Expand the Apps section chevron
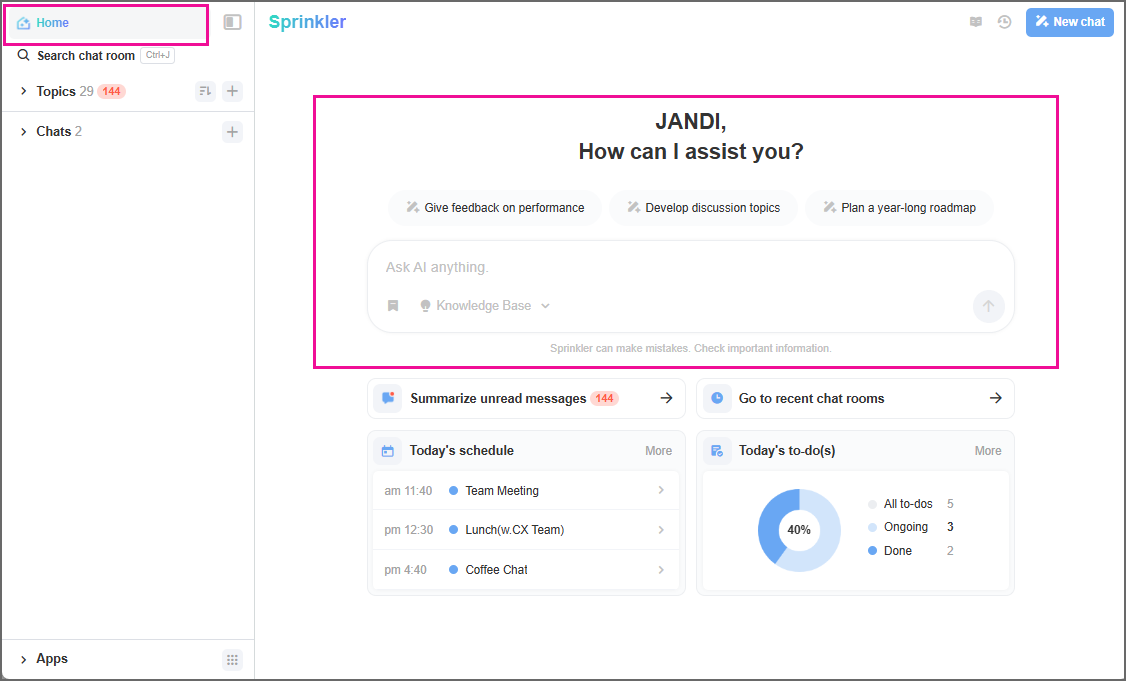 (24, 659)
